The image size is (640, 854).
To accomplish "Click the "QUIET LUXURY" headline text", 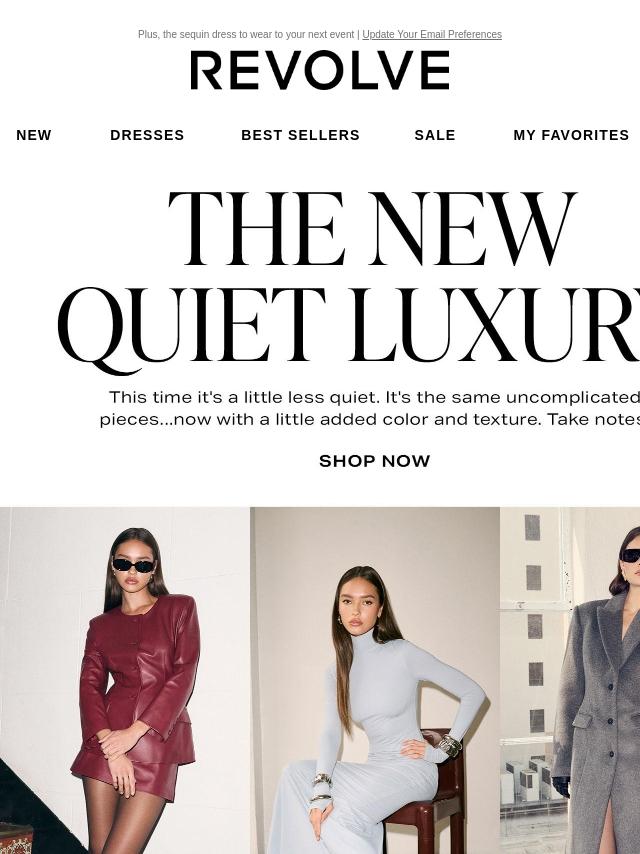I will click(349, 328).
